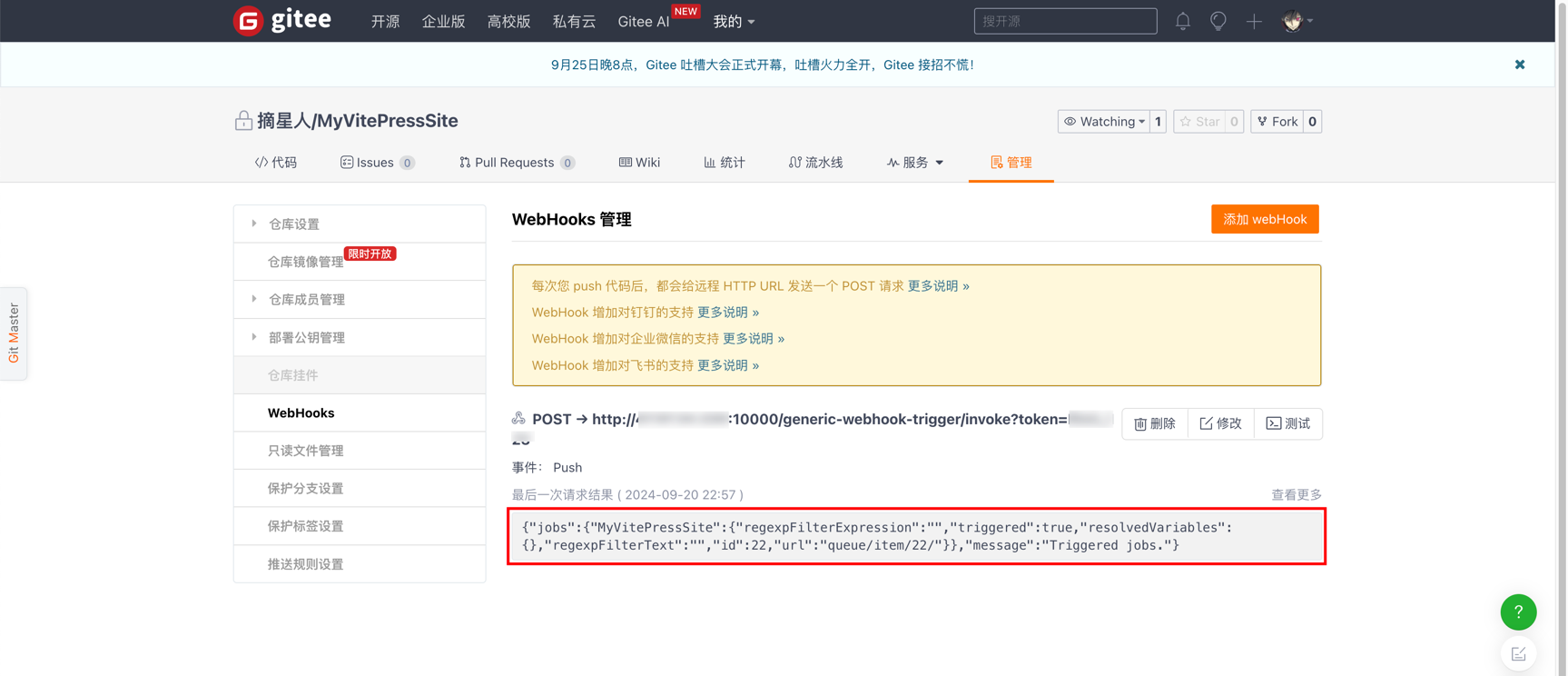Dismiss the announcement banner
Viewport: 1568px width, 676px height.
[x=1519, y=65]
